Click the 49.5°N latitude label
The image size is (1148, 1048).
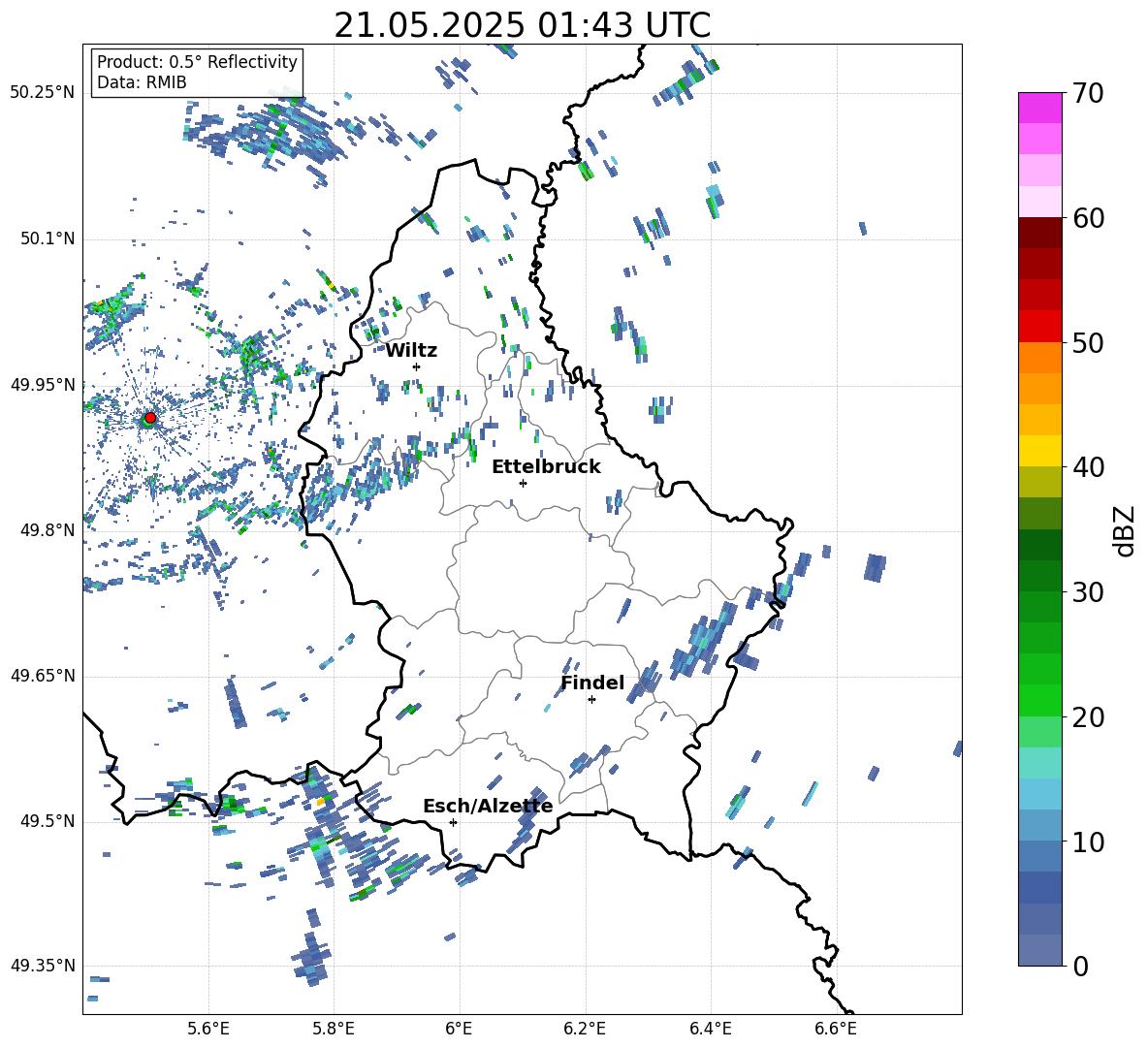point(47,821)
